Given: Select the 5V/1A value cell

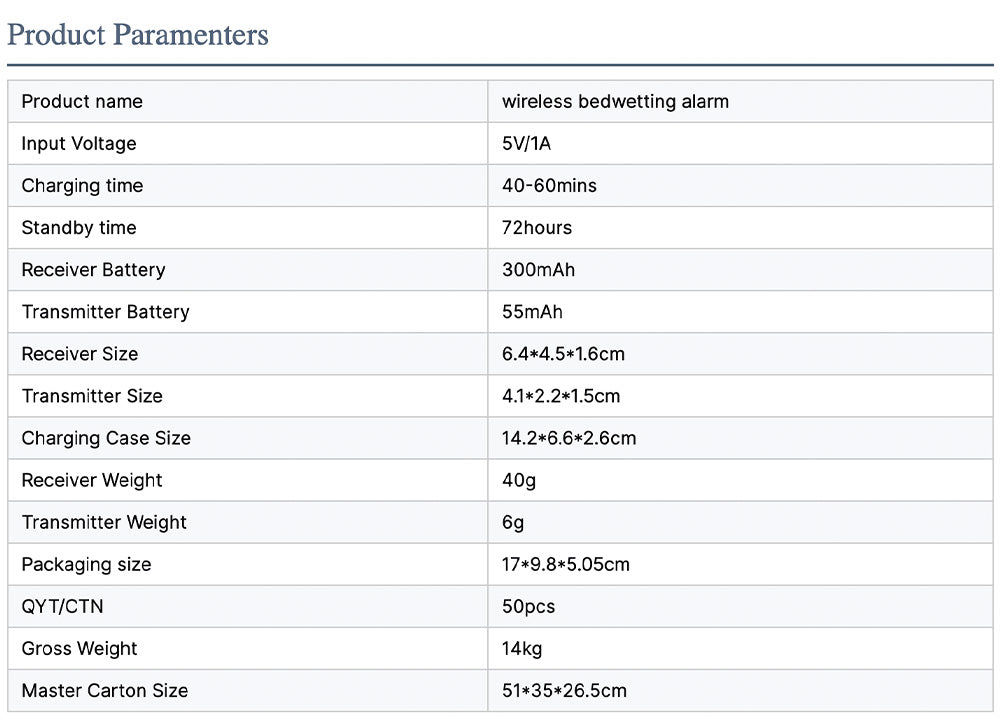Looking at the screenshot, I should 527,144.
